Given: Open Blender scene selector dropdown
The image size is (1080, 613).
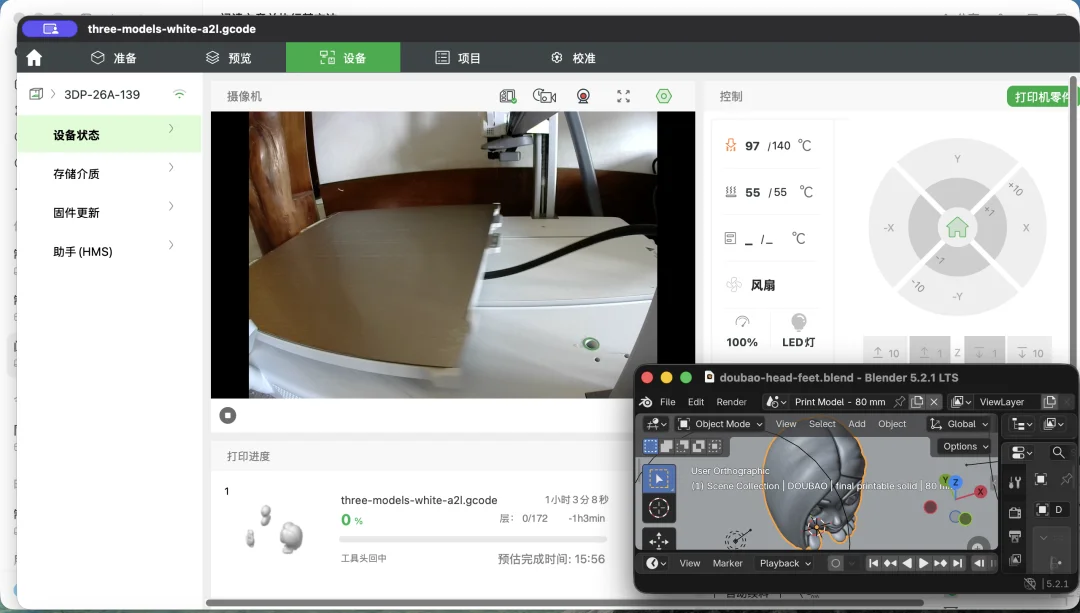Looking at the screenshot, I should click(x=776, y=402).
